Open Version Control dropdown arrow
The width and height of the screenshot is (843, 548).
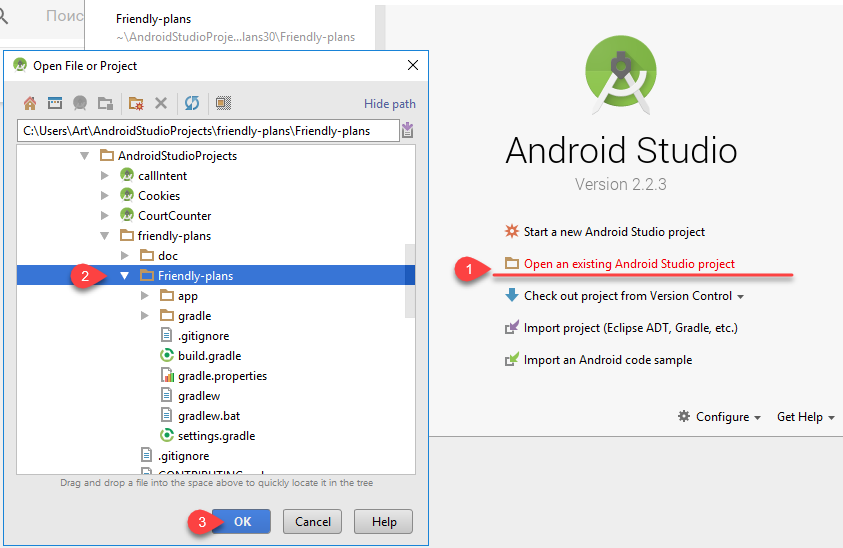(x=740, y=297)
